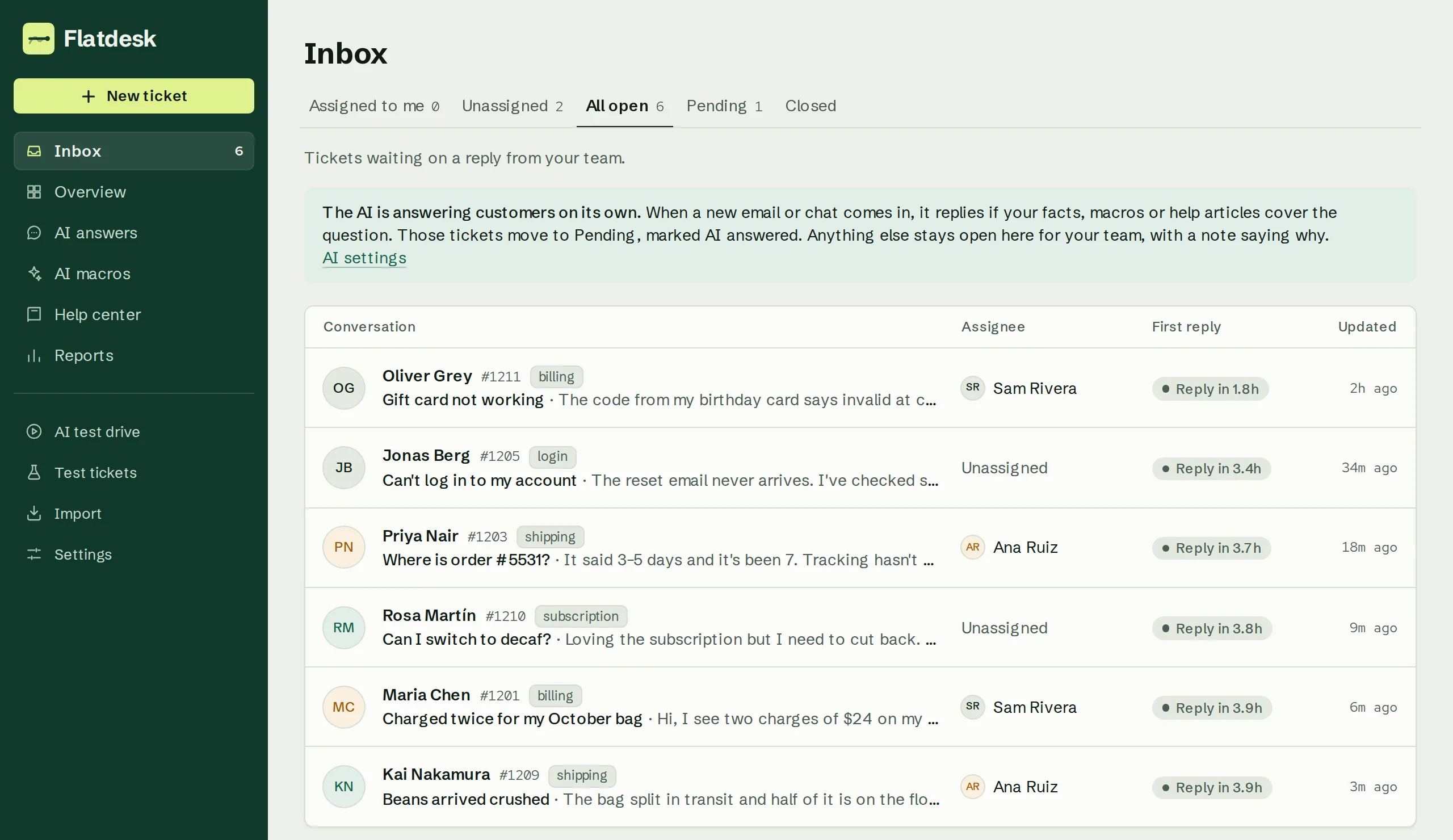Click Reply in 3.4h badge
Screen dimensions: 1453x840
1211,469
